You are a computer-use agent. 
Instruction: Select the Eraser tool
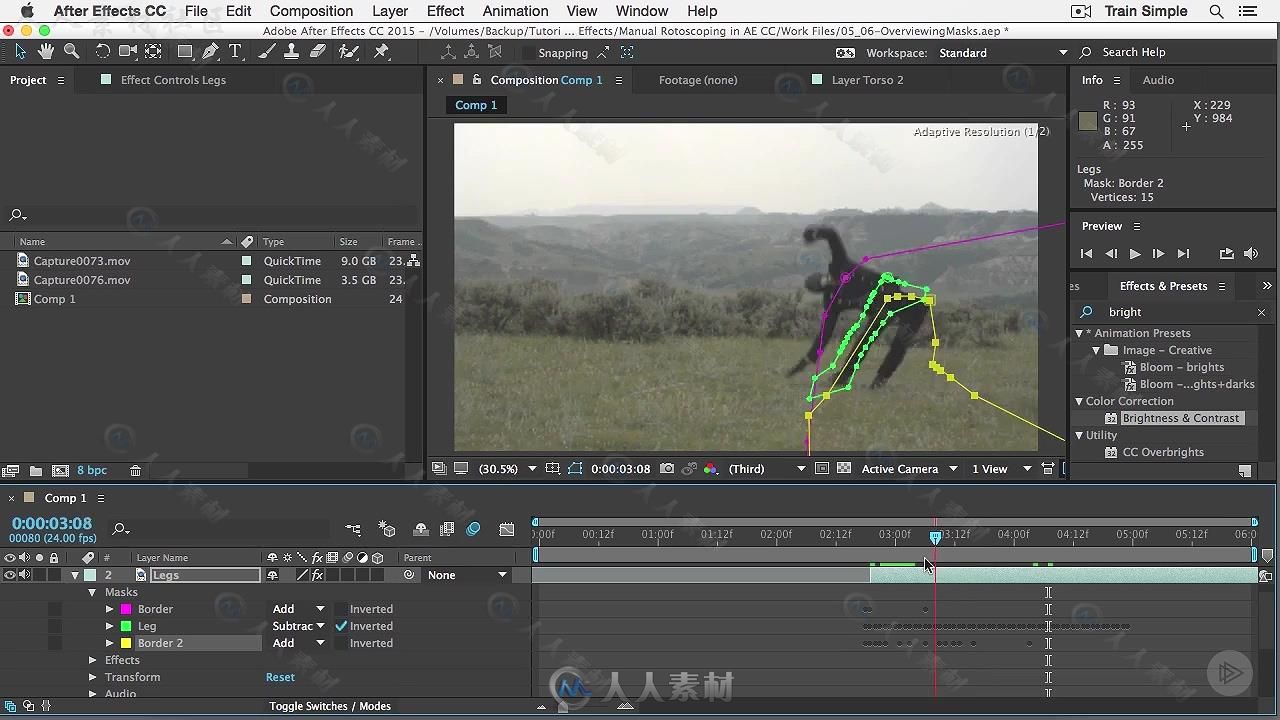tap(318, 51)
